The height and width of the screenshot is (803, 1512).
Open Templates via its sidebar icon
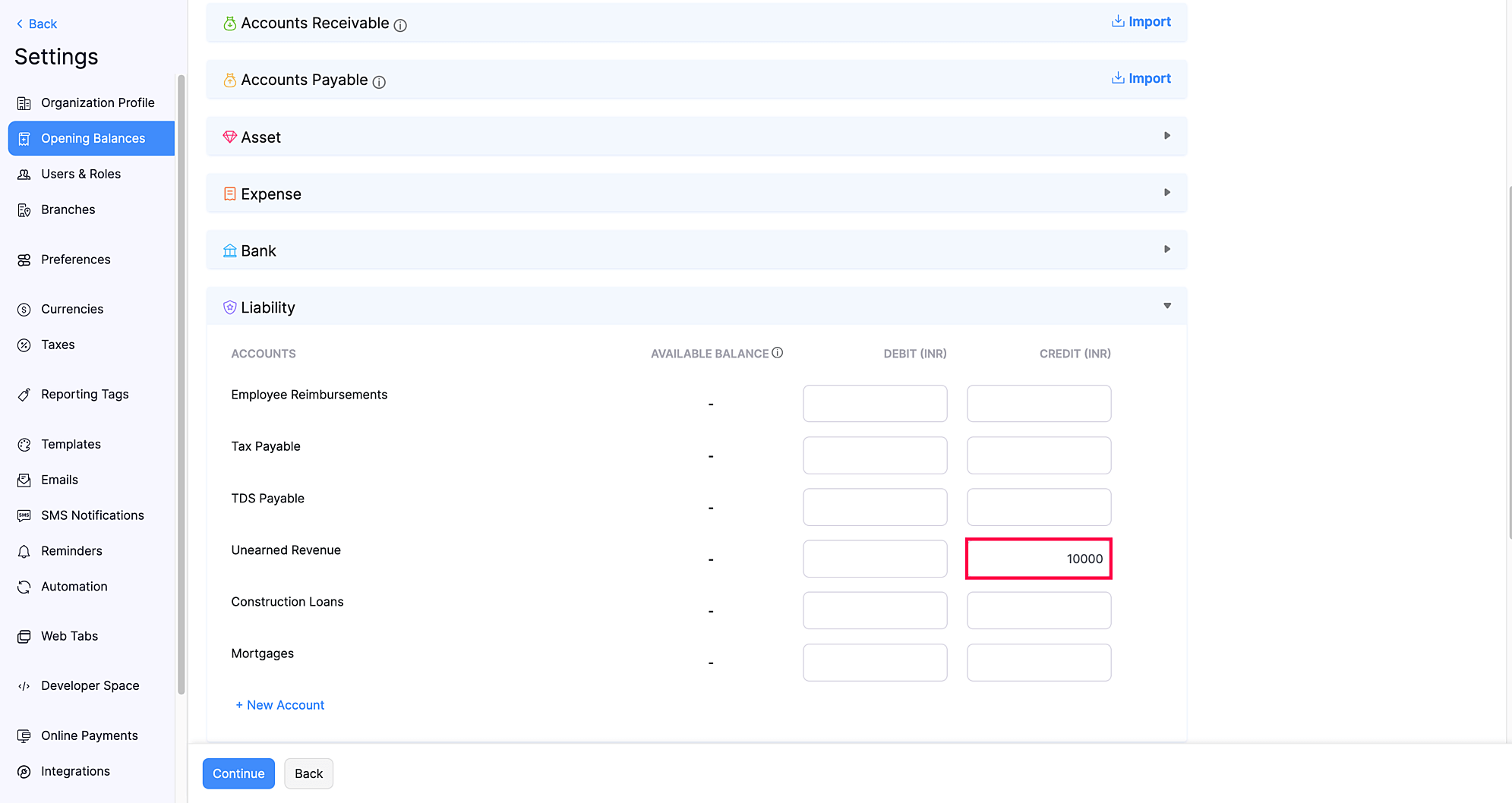[x=24, y=444]
